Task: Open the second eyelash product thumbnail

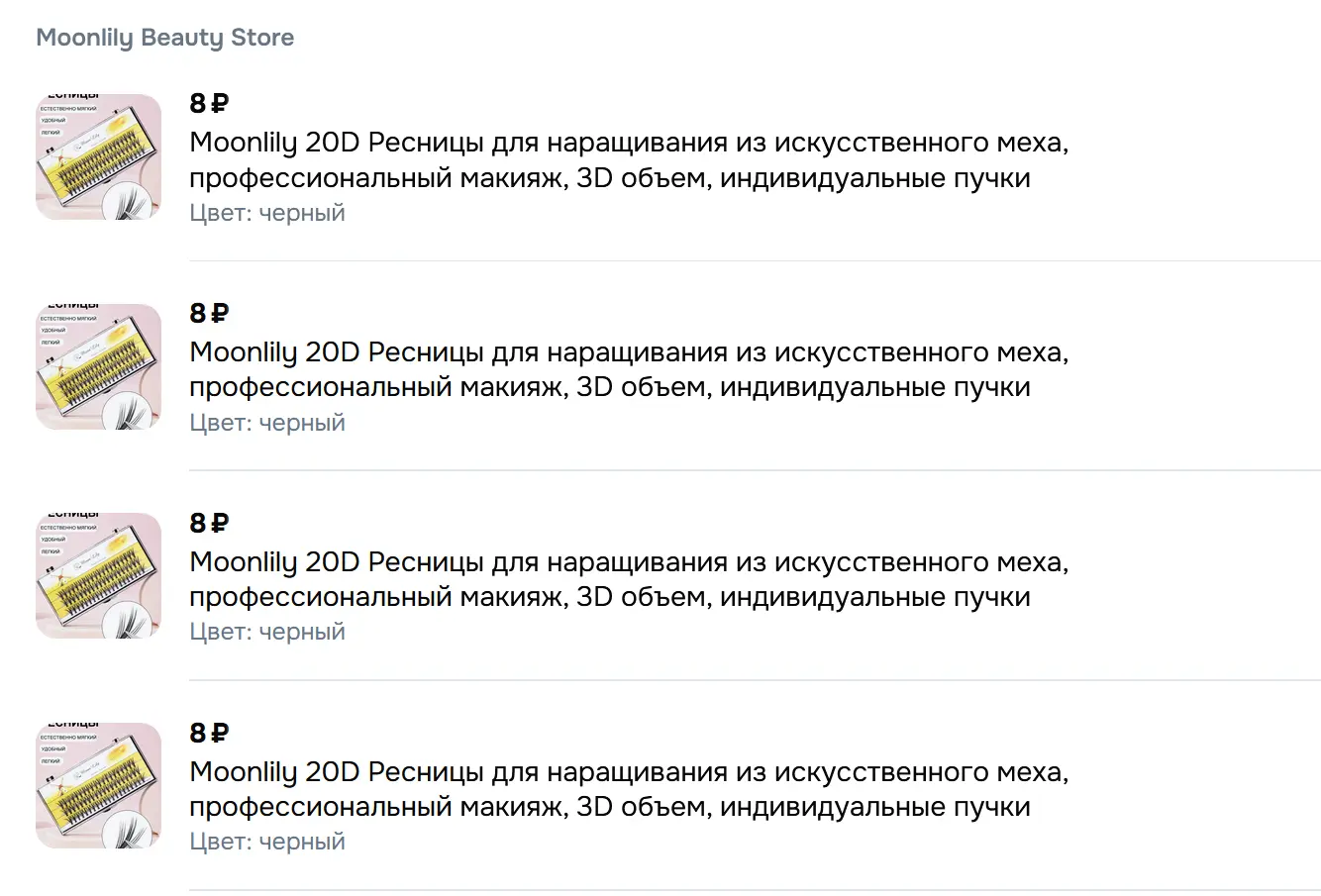Action: coord(98,366)
